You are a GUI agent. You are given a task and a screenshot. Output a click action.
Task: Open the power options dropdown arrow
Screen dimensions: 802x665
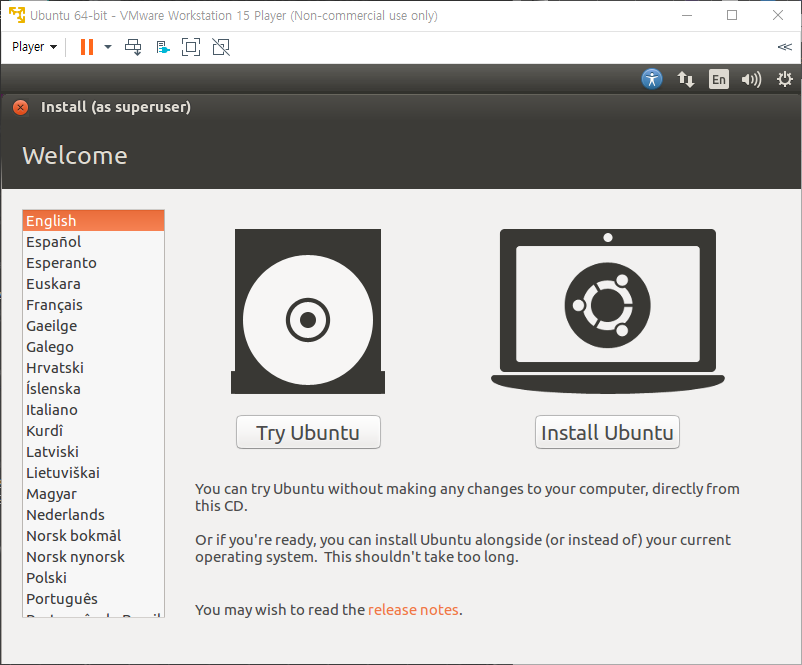(108, 47)
